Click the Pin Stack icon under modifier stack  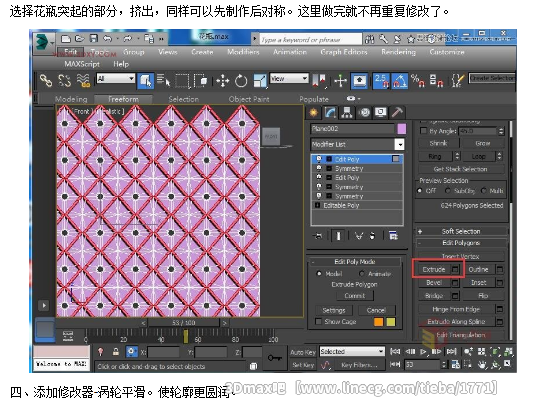pyautogui.click(x=318, y=236)
